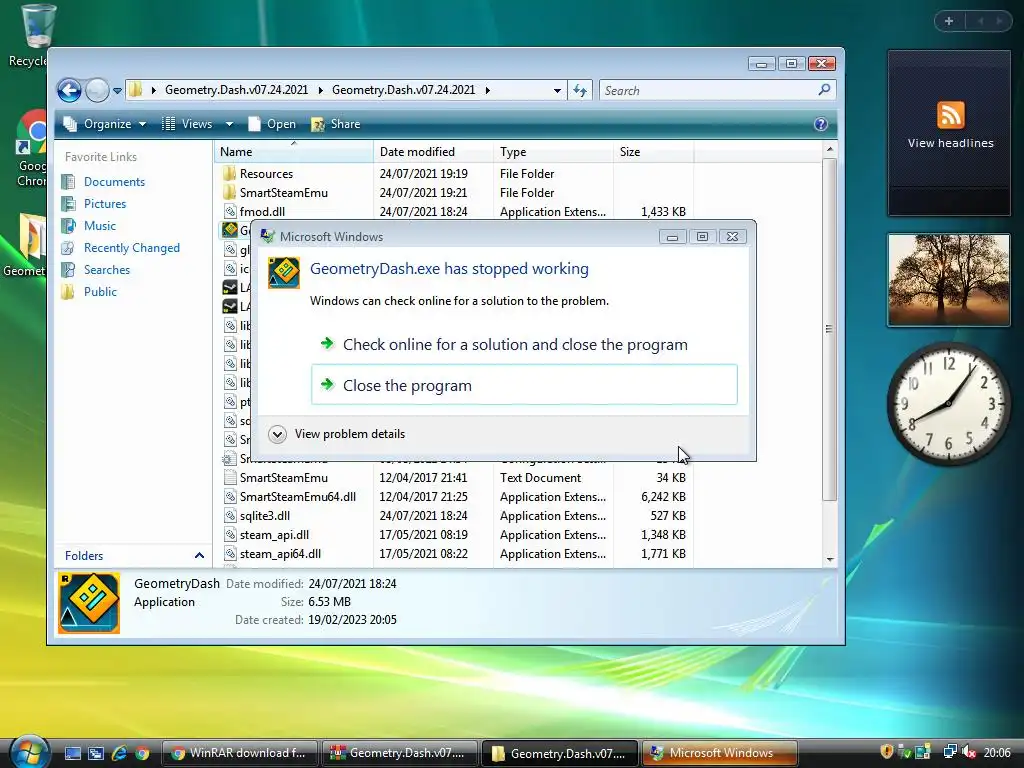Switch to WinRAR download Chrome taskbar button
Viewport: 1024px width, 768px height.
239,753
